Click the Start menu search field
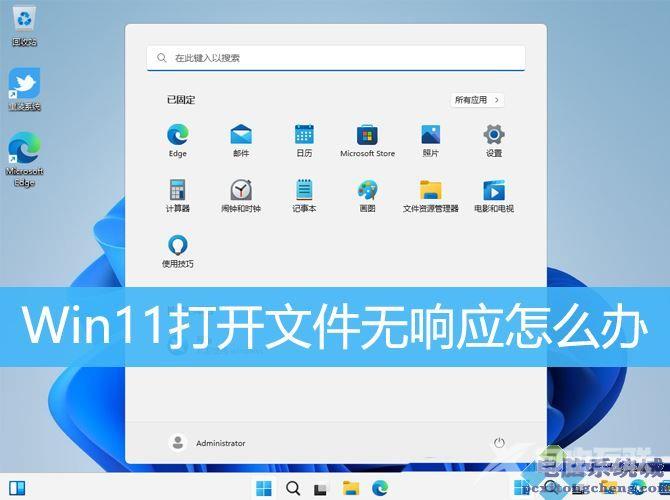The width and height of the screenshot is (670, 500). point(336,58)
